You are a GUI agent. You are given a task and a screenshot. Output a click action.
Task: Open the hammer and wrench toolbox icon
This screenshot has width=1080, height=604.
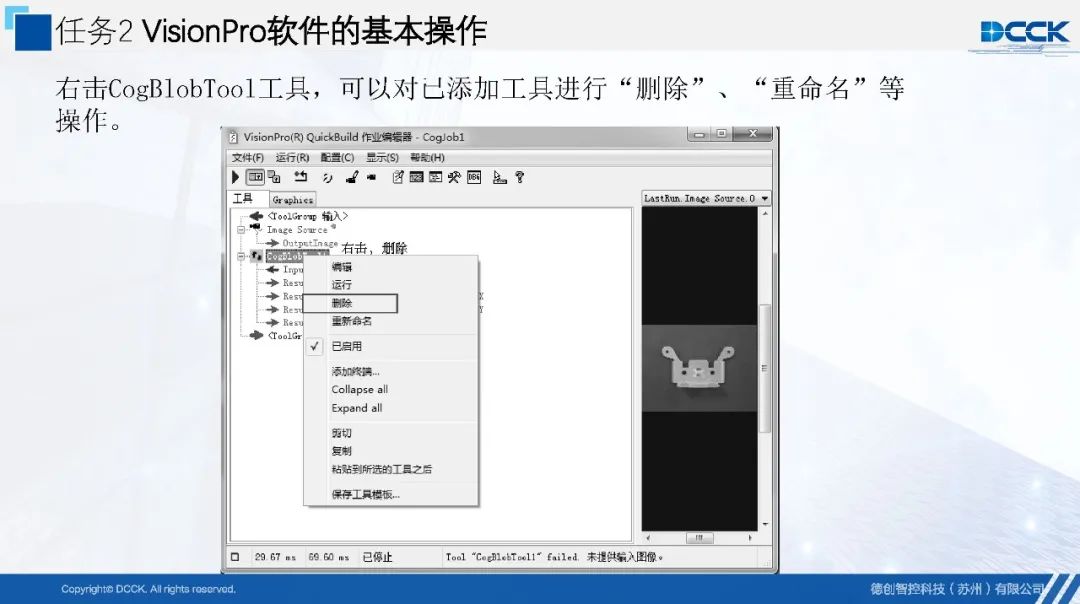click(x=454, y=178)
